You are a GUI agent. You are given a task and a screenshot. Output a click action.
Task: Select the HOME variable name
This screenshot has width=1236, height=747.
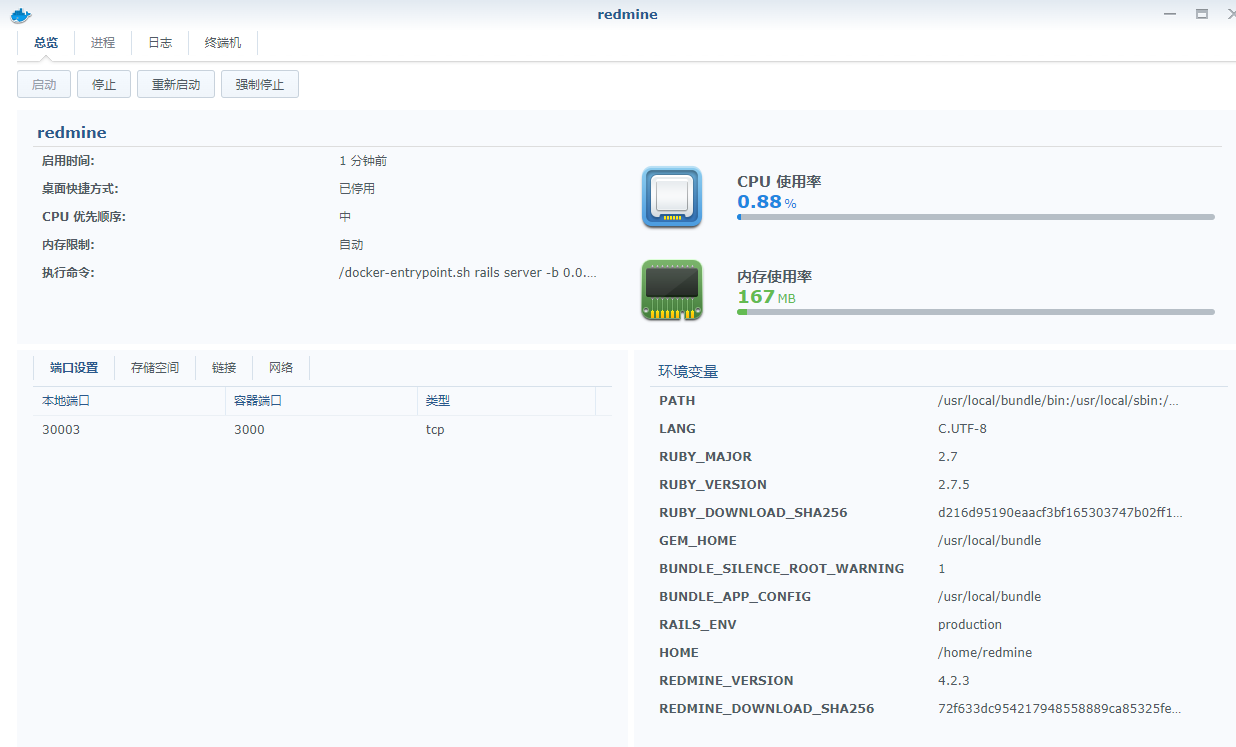[x=679, y=653]
